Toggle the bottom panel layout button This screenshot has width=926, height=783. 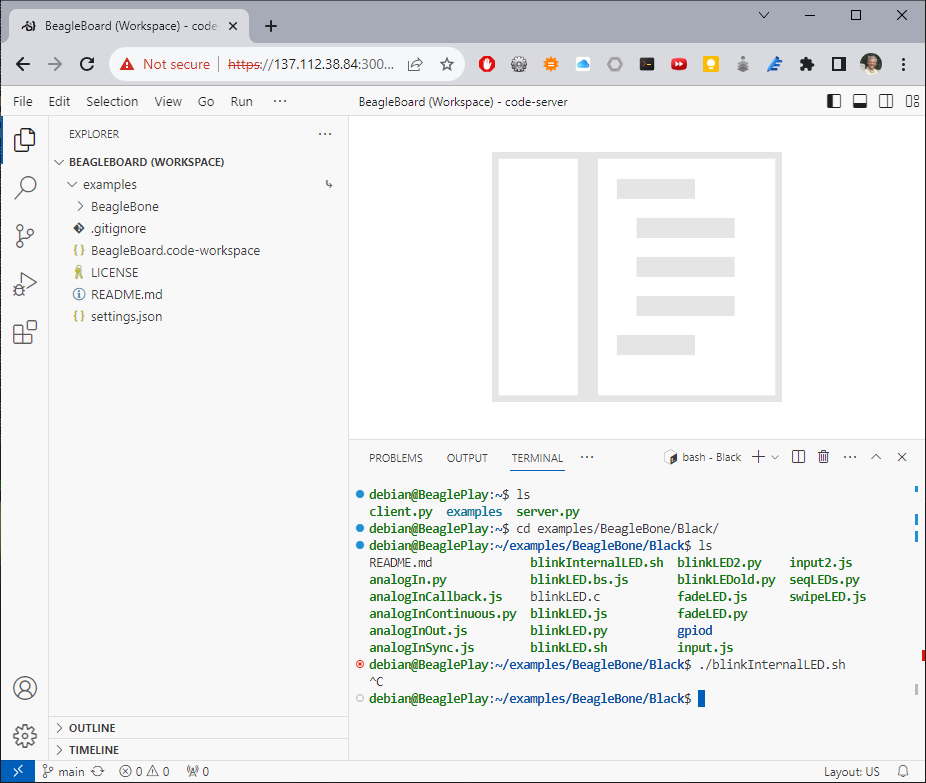click(860, 101)
